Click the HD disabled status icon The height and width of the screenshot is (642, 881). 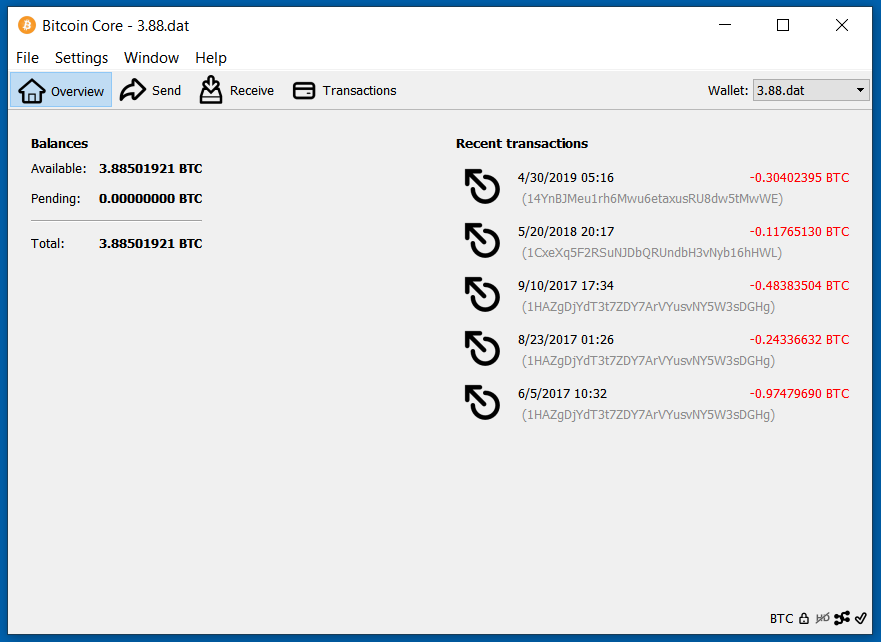coord(823,618)
